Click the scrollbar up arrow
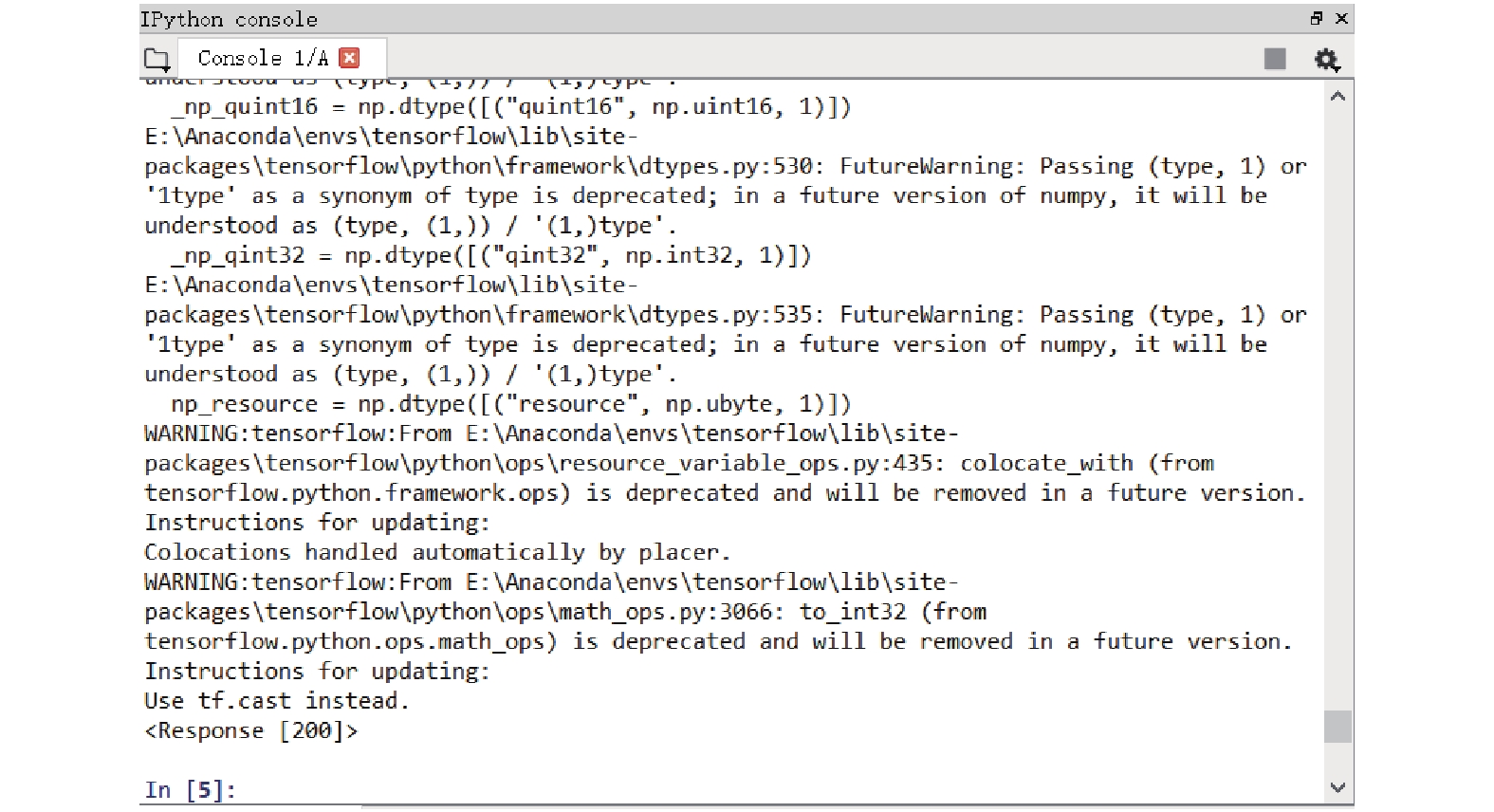1494x812 pixels. [x=1337, y=96]
